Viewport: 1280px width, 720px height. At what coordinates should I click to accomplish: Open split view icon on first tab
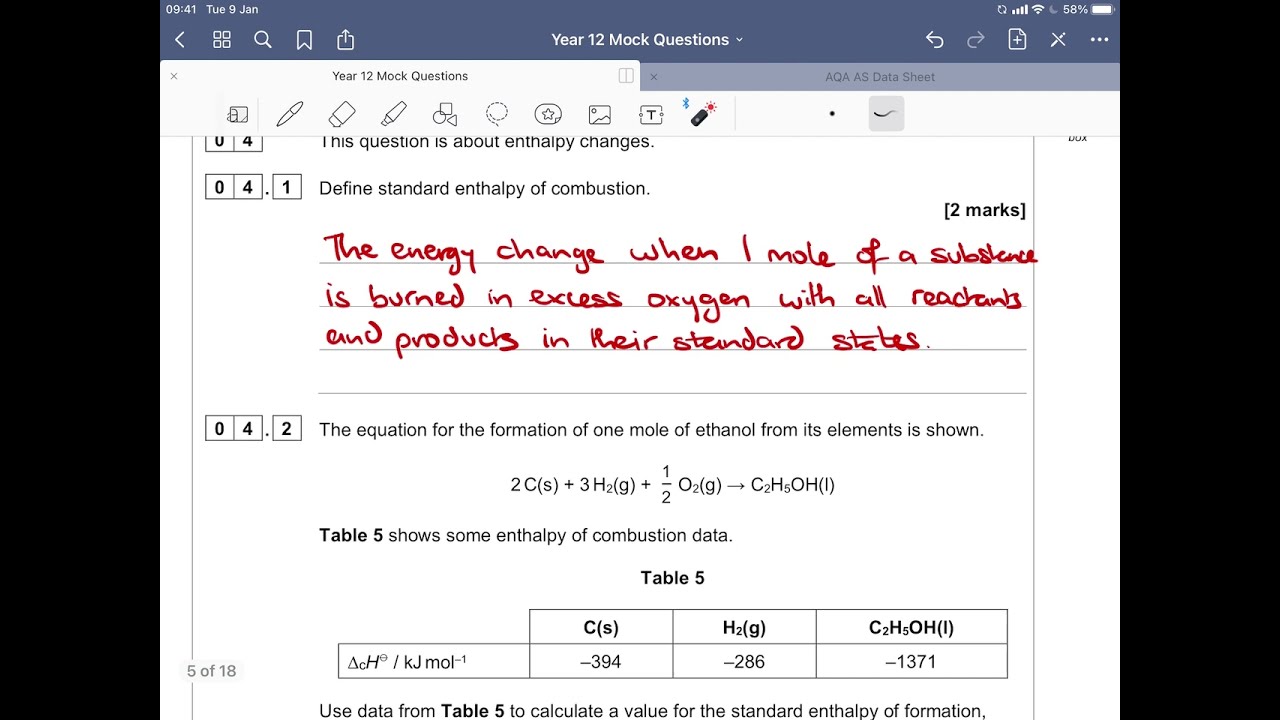(626, 76)
